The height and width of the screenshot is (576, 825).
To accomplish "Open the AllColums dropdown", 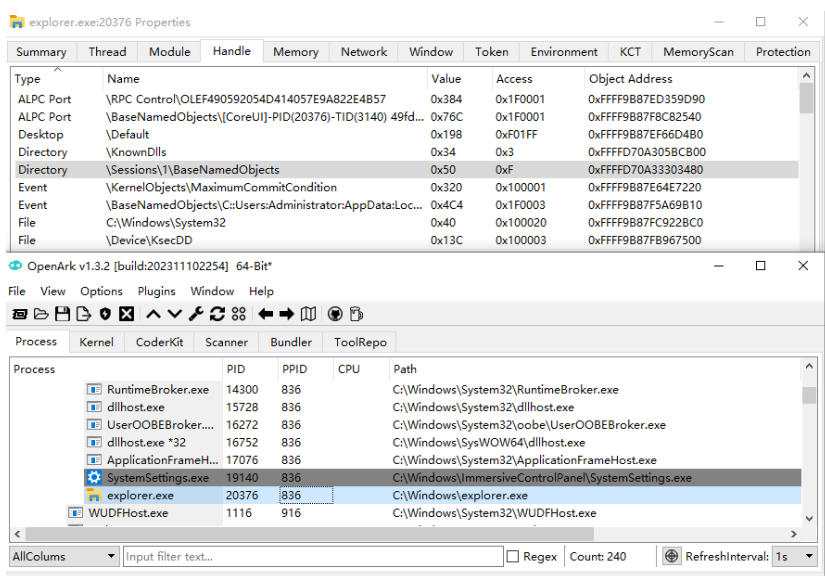I will [x=64, y=557].
